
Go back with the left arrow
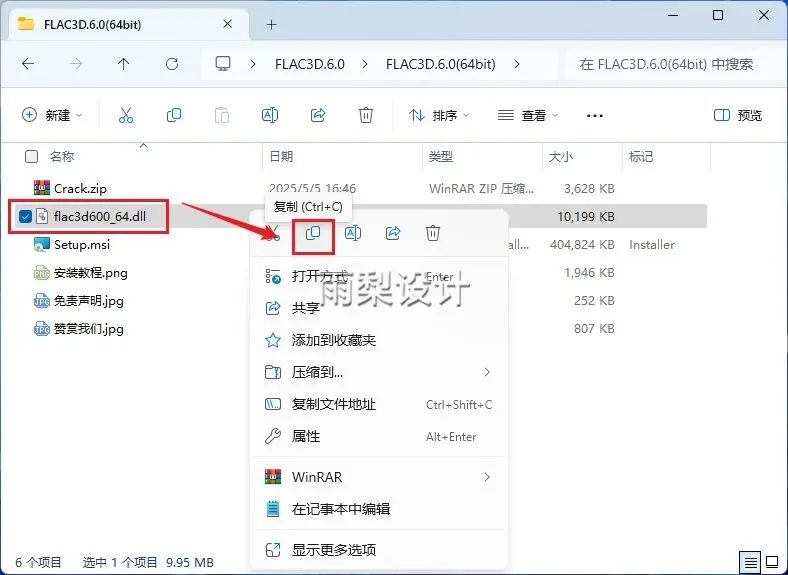[28, 64]
